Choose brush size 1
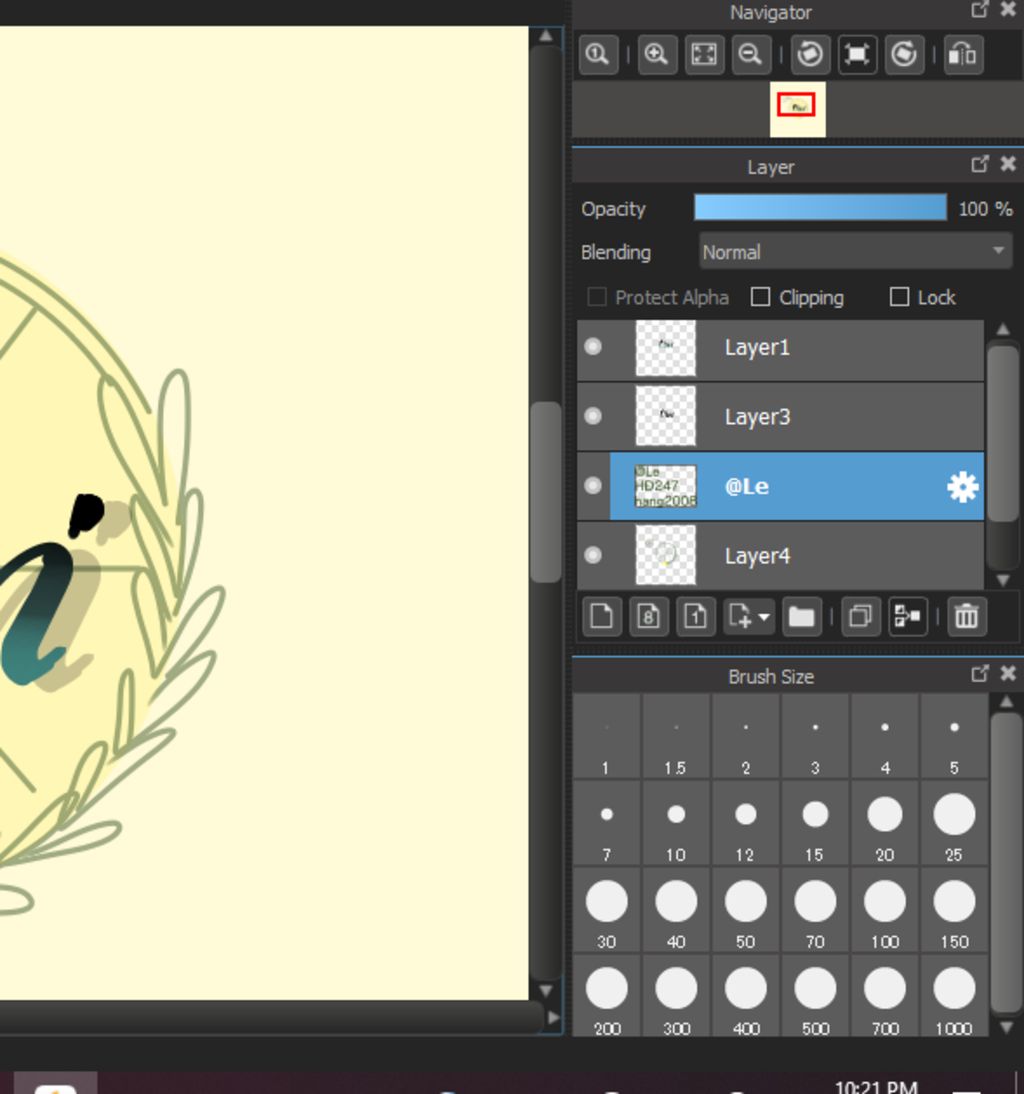Image resolution: width=1024 pixels, height=1094 pixels. coord(606,737)
